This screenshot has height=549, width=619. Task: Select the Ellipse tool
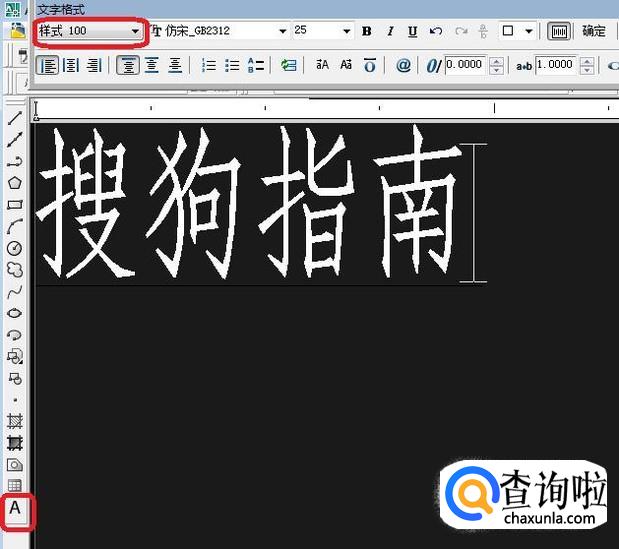(x=15, y=313)
